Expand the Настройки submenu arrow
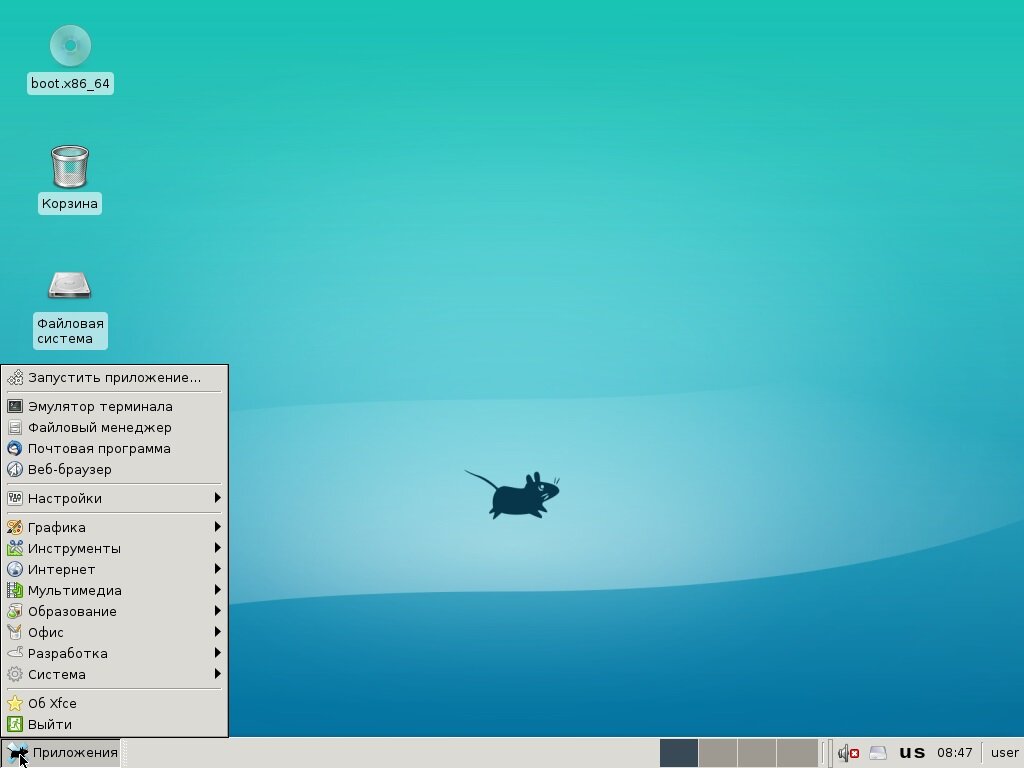Screen dimensions: 1024x768 [x=217, y=498]
